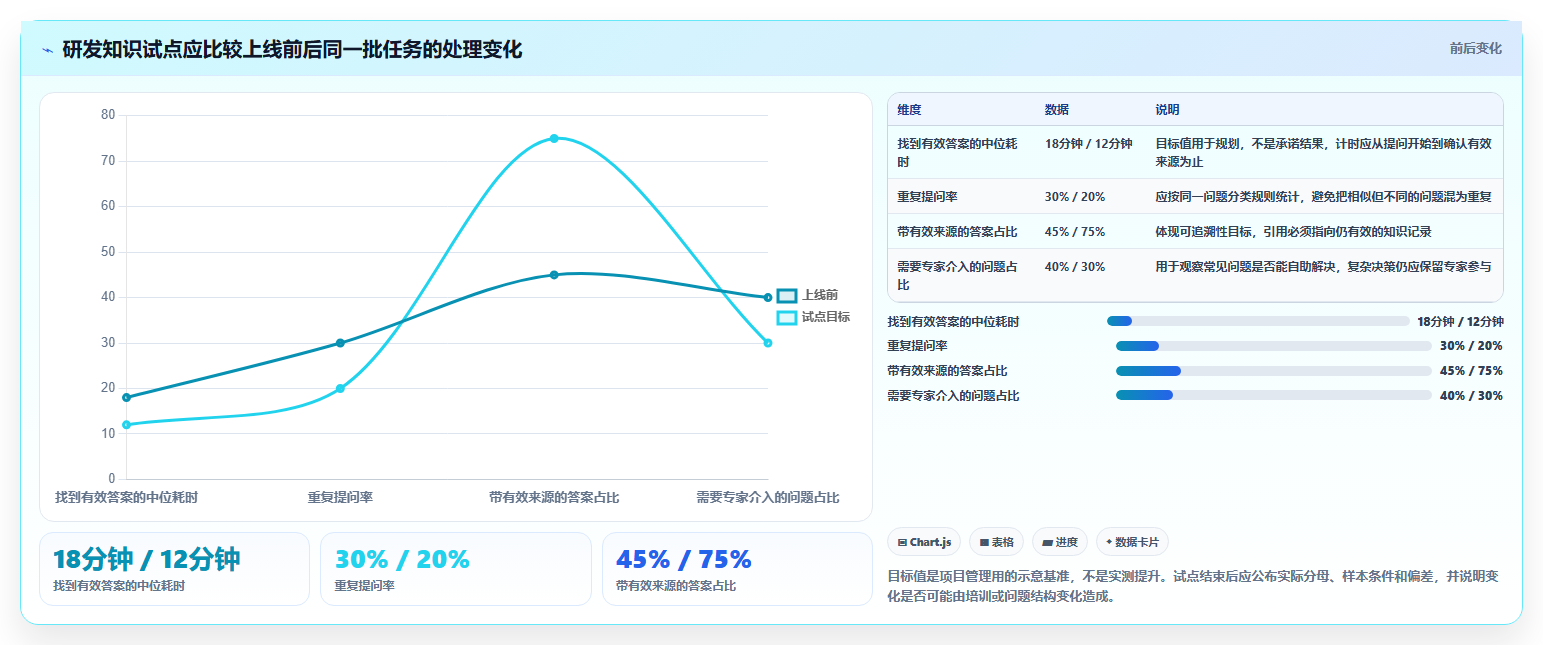Viewport: 1543px width, 645px height.
Task: Click the 45% / 75% stat card
Action: click(737, 569)
